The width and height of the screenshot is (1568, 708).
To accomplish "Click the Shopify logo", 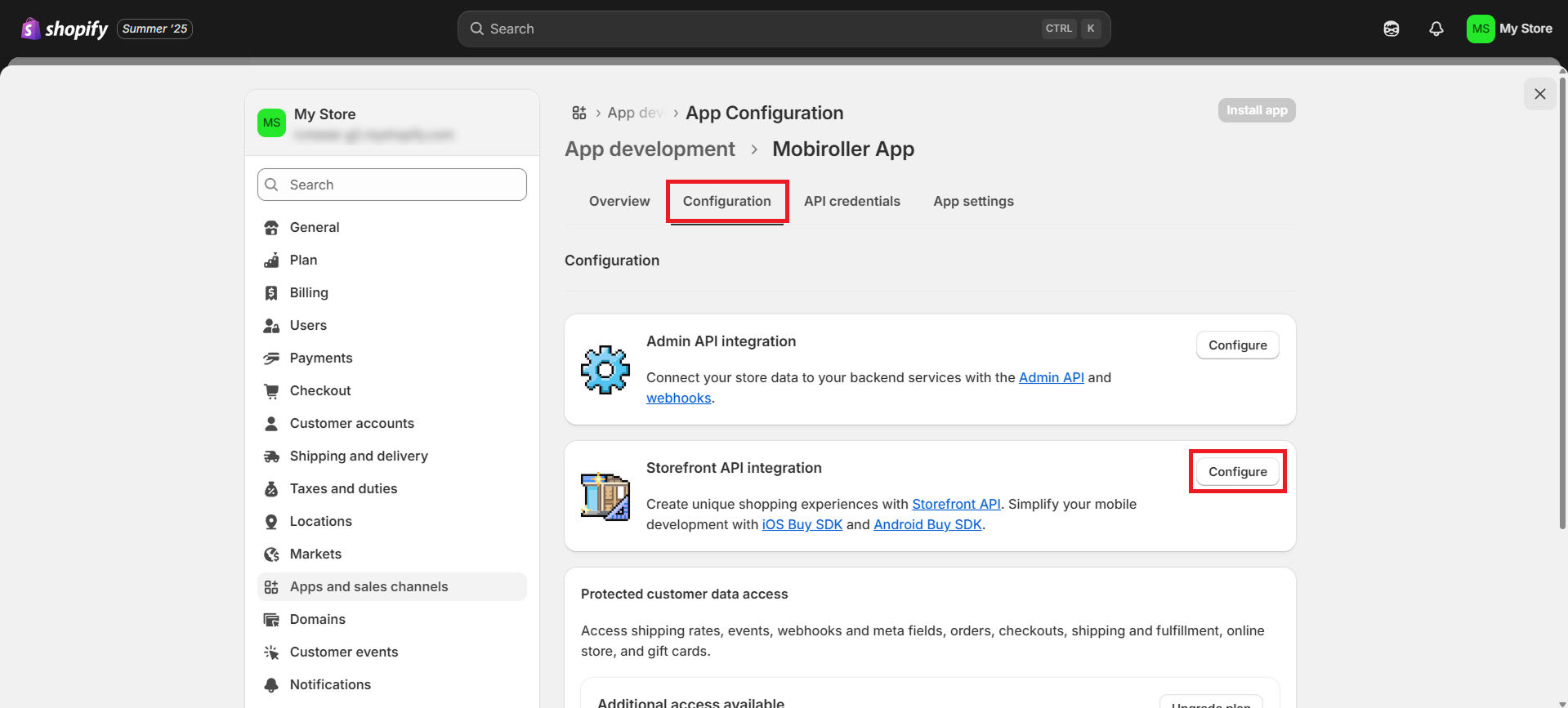I will [x=64, y=29].
